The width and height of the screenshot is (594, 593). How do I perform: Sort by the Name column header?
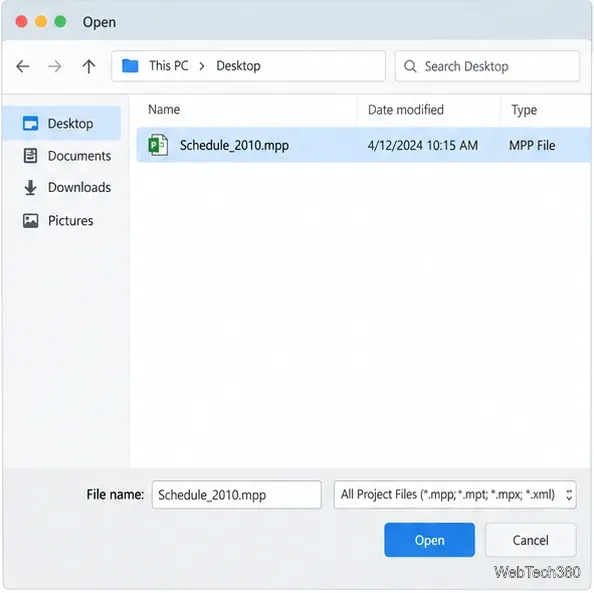point(164,110)
